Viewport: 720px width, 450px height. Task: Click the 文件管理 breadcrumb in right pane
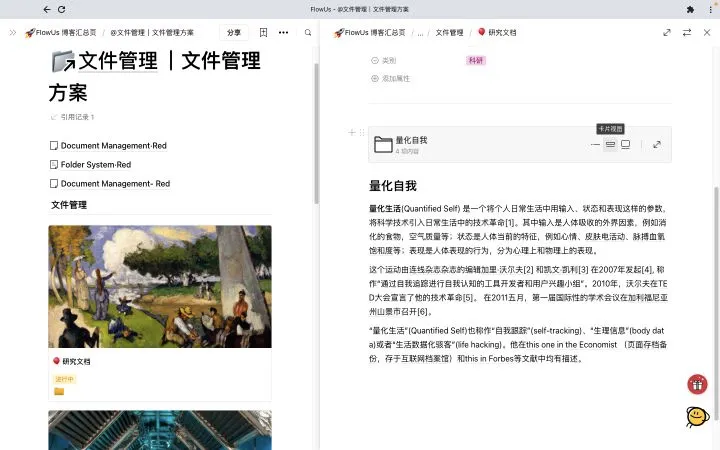(x=449, y=33)
